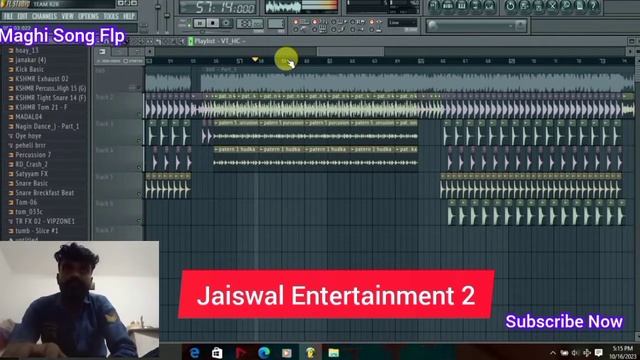Mute Track 6 using its LED
Viewport: 640px width, 360px height.
pos(139,220)
